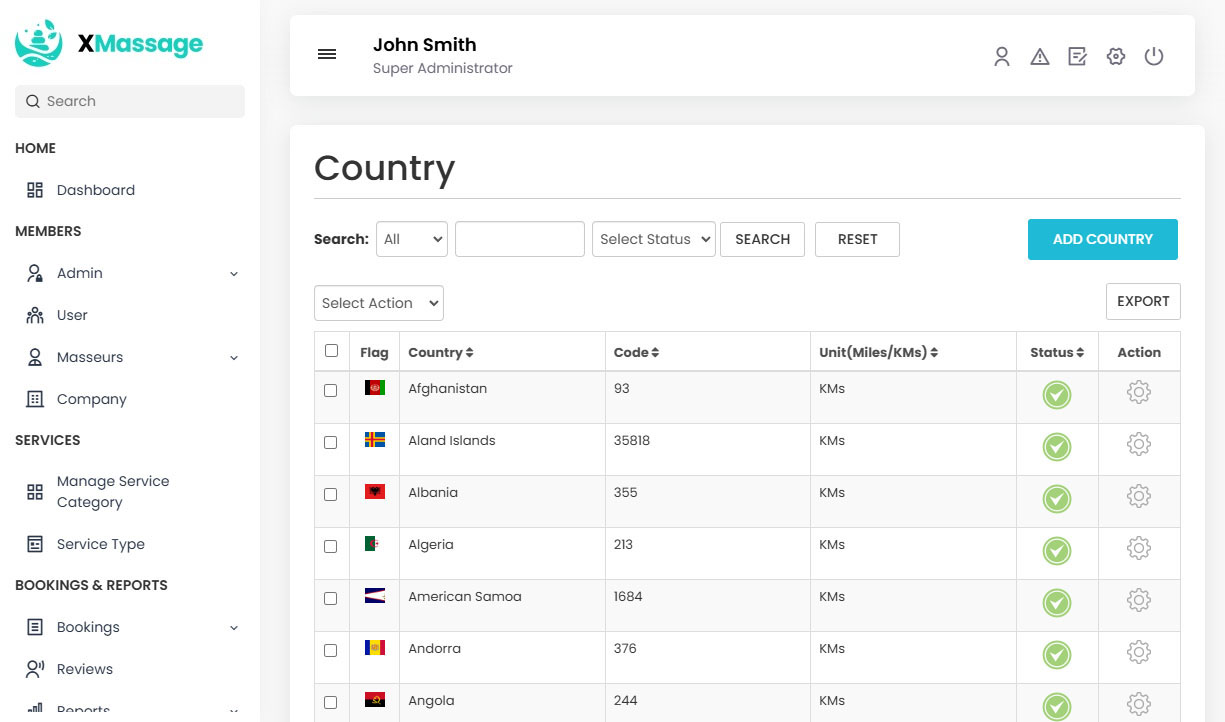The height and width of the screenshot is (722, 1225).
Task: Open the Select Action dropdown
Action: [378, 303]
